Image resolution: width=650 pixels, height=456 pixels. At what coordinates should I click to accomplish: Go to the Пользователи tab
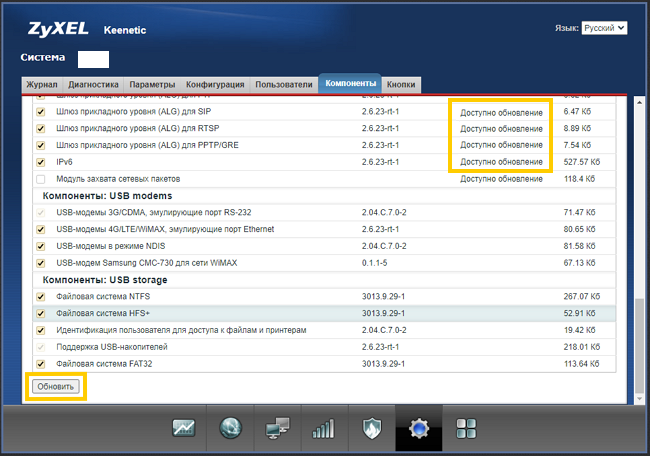283,85
